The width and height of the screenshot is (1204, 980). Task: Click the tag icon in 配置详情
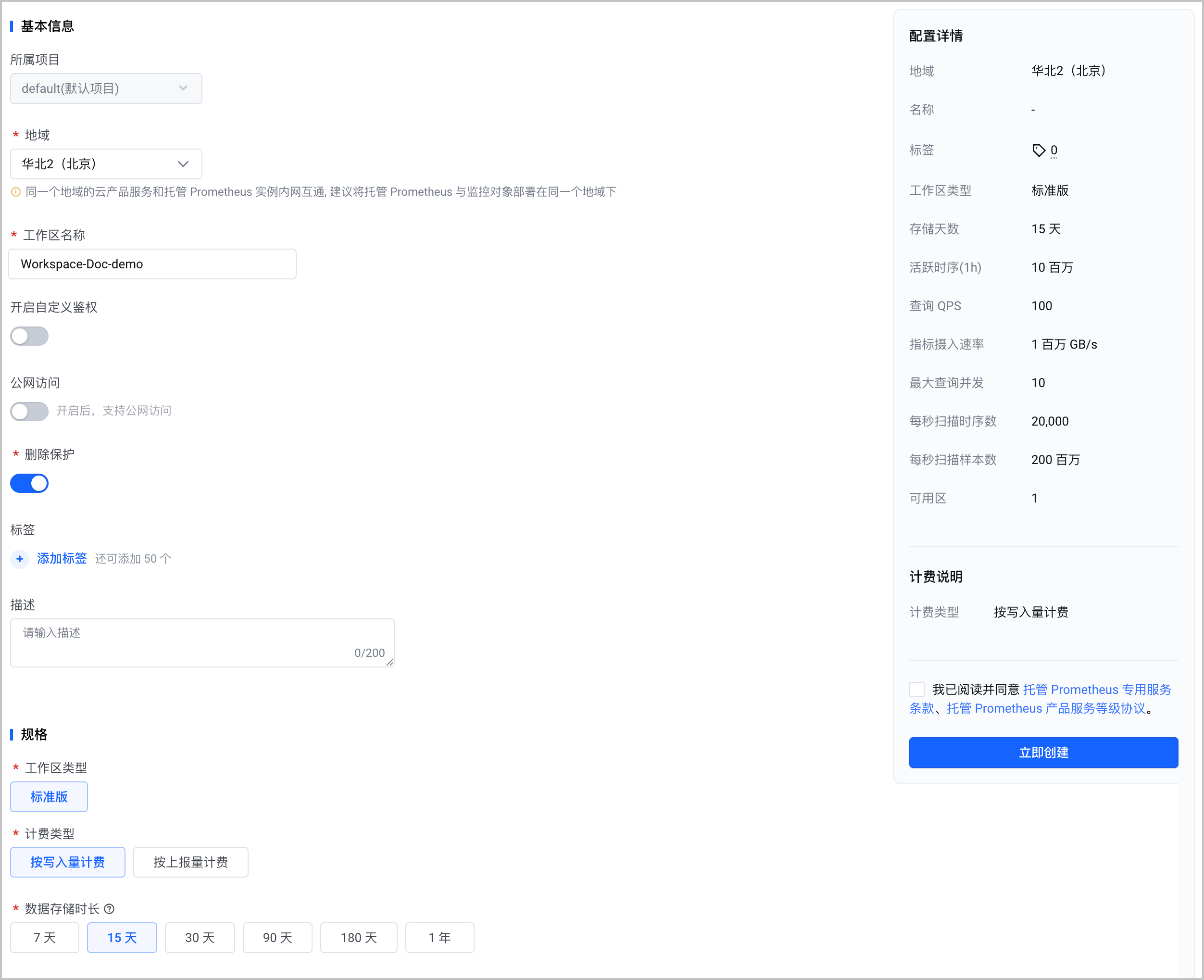point(1039,150)
